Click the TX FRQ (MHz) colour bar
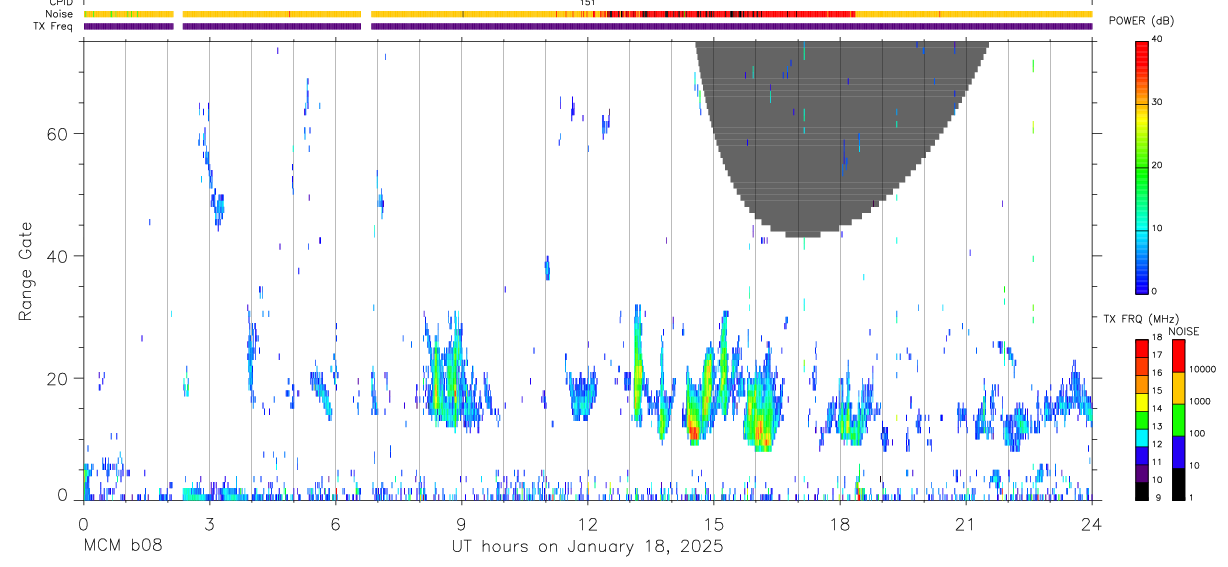This screenshot has width=1228, height=567. (x=1142, y=418)
